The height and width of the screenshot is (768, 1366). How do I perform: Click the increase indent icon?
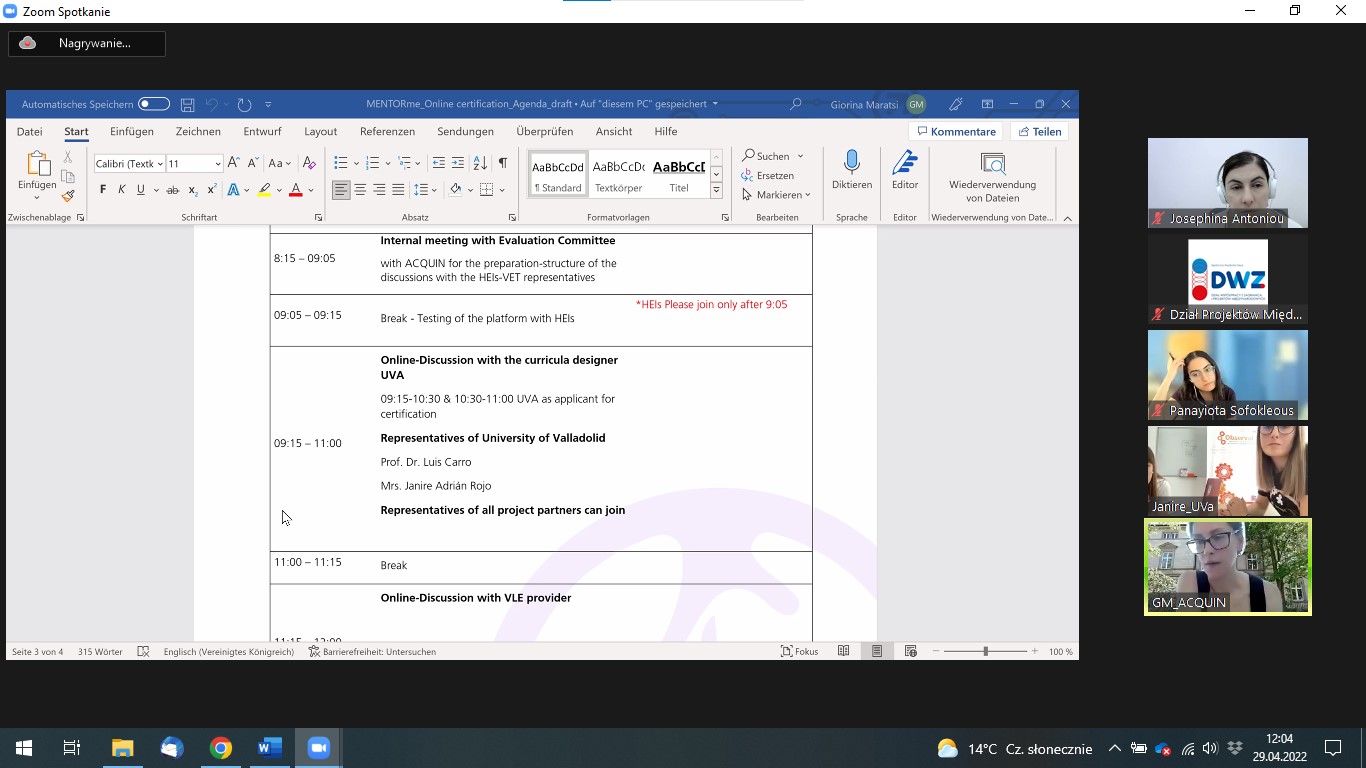tap(458, 163)
